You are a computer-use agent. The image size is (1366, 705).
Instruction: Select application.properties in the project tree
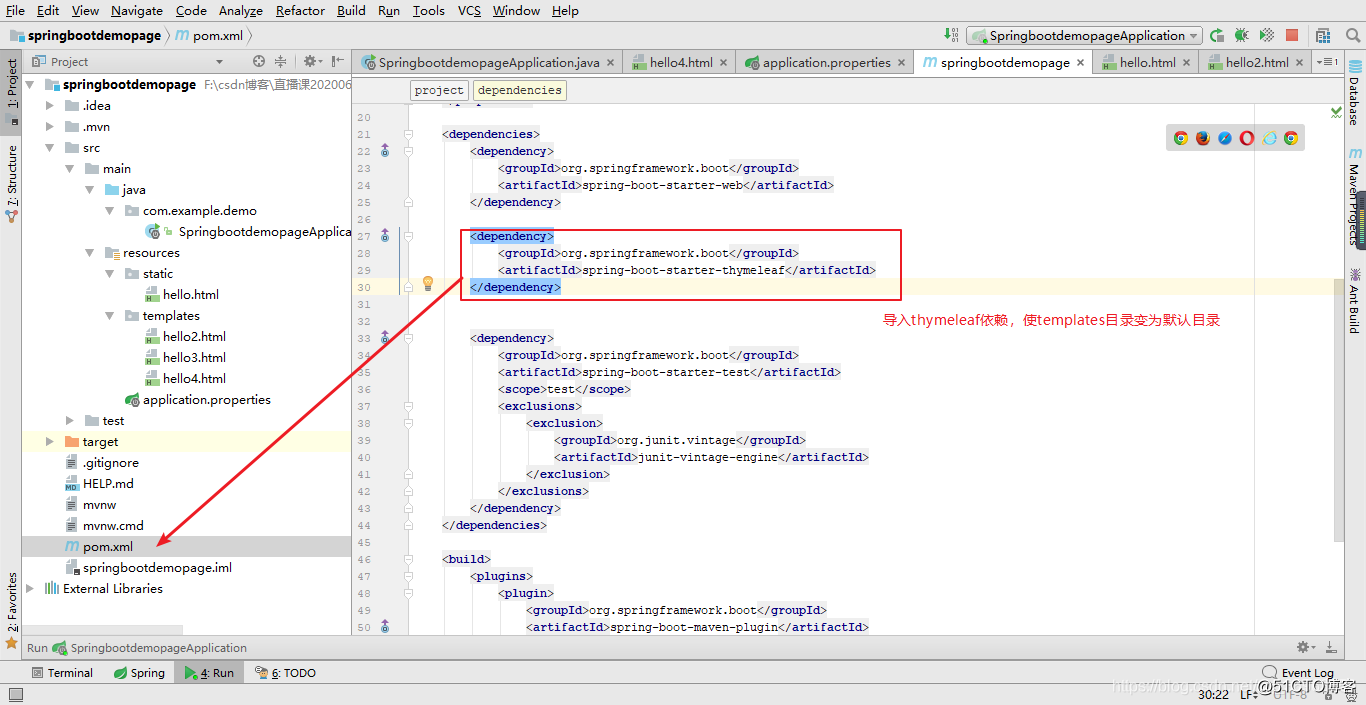click(206, 399)
